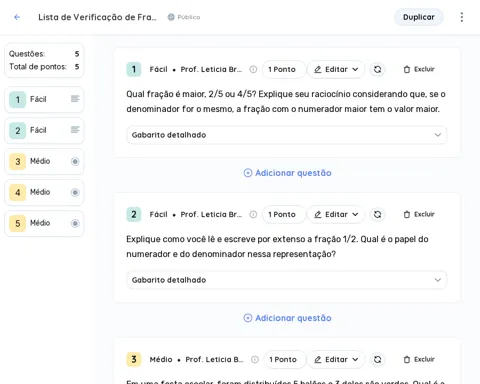This screenshot has width=480, height=384.
Task: Open the Editar dropdown on question 3
Action: (336, 359)
